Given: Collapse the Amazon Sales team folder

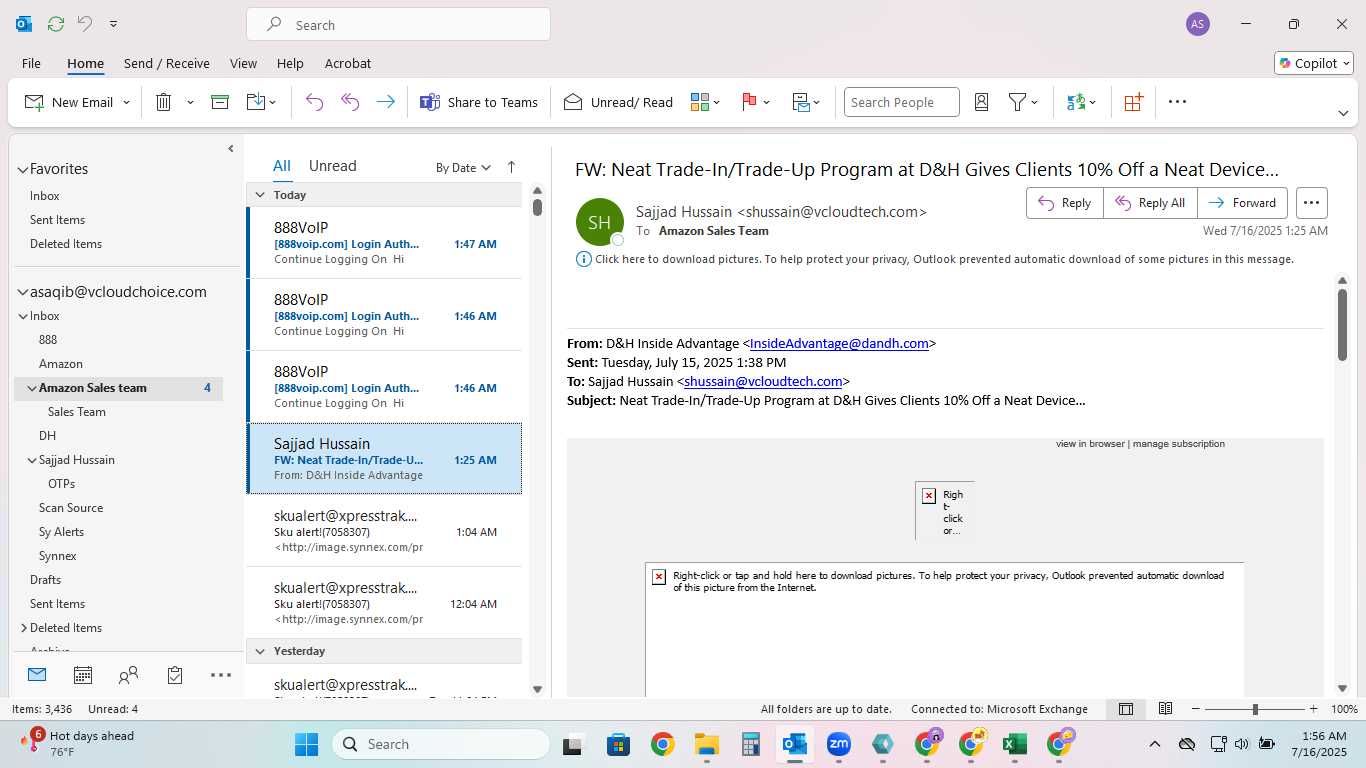Looking at the screenshot, I should point(32,388).
